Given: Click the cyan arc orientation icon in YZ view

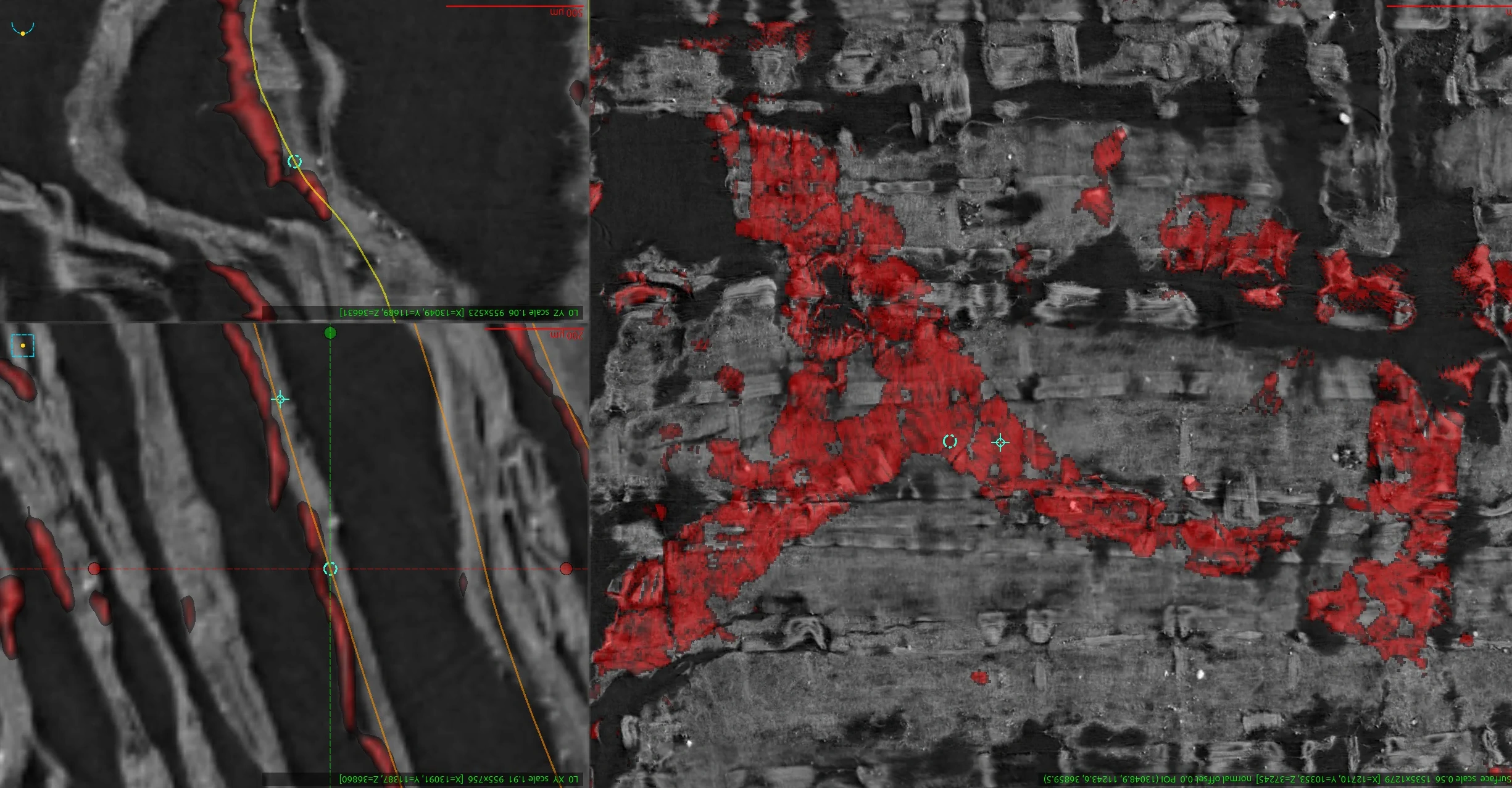Looking at the screenshot, I should click(23, 28).
